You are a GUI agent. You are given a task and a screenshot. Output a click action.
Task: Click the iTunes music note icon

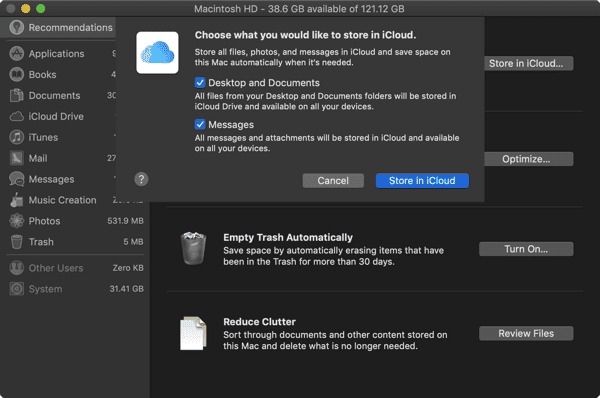[16, 137]
